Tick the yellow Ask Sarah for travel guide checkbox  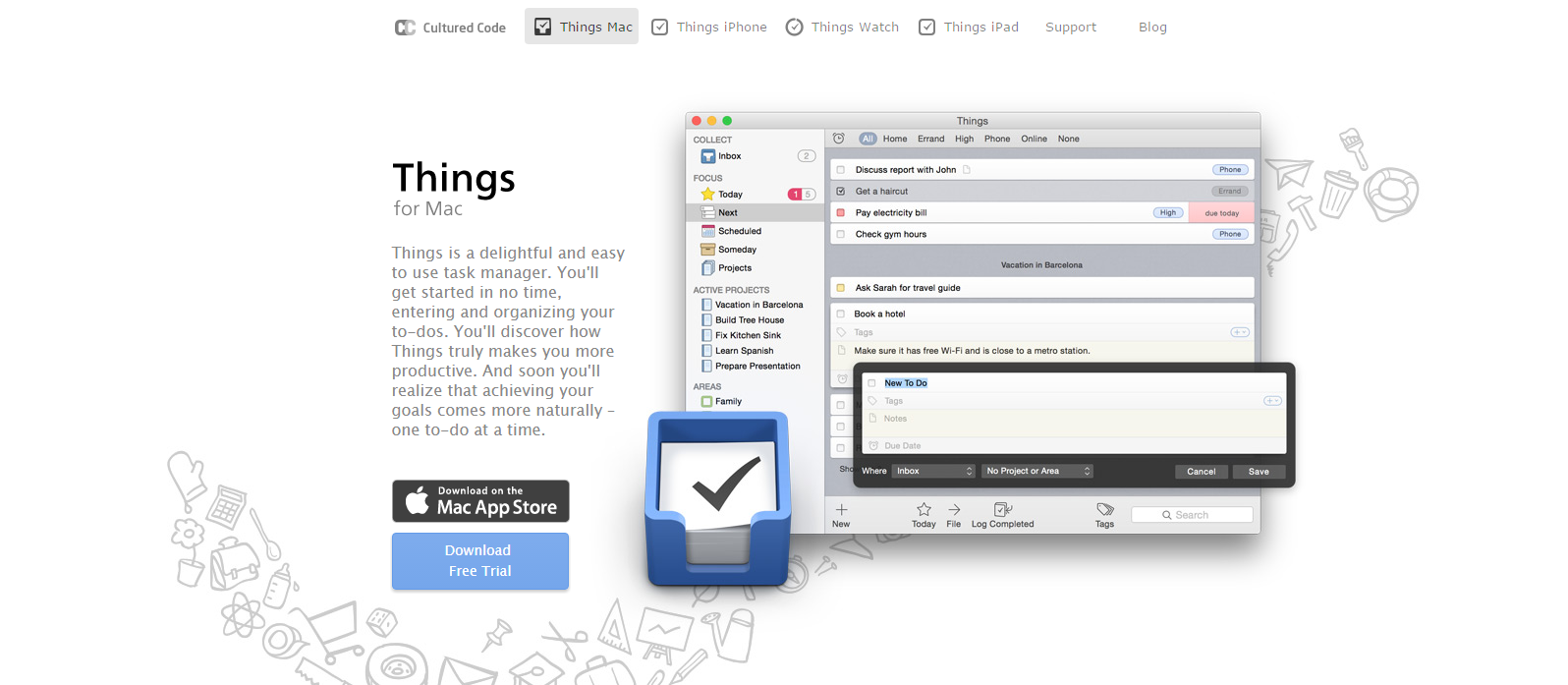(x=840, y=288)
